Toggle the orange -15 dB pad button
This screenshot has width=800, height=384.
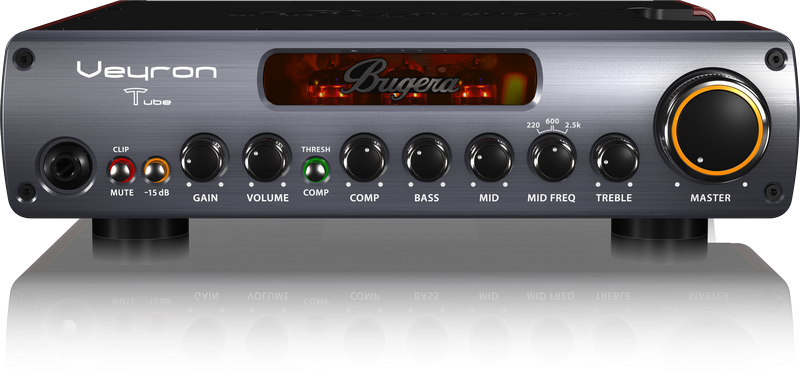pyautogui.click(x=157, y=170)
